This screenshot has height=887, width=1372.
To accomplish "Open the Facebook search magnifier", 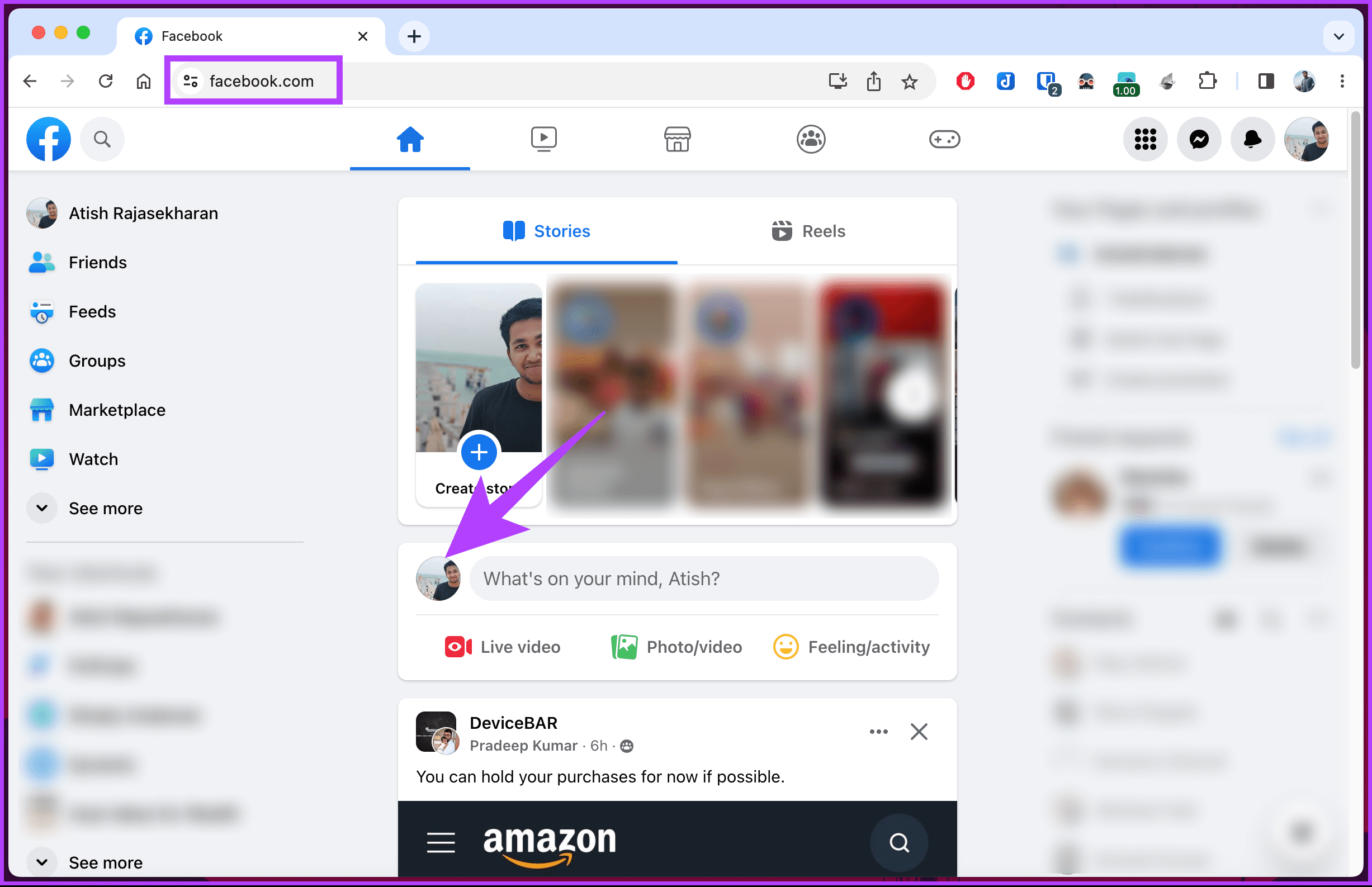I will 102,139.
